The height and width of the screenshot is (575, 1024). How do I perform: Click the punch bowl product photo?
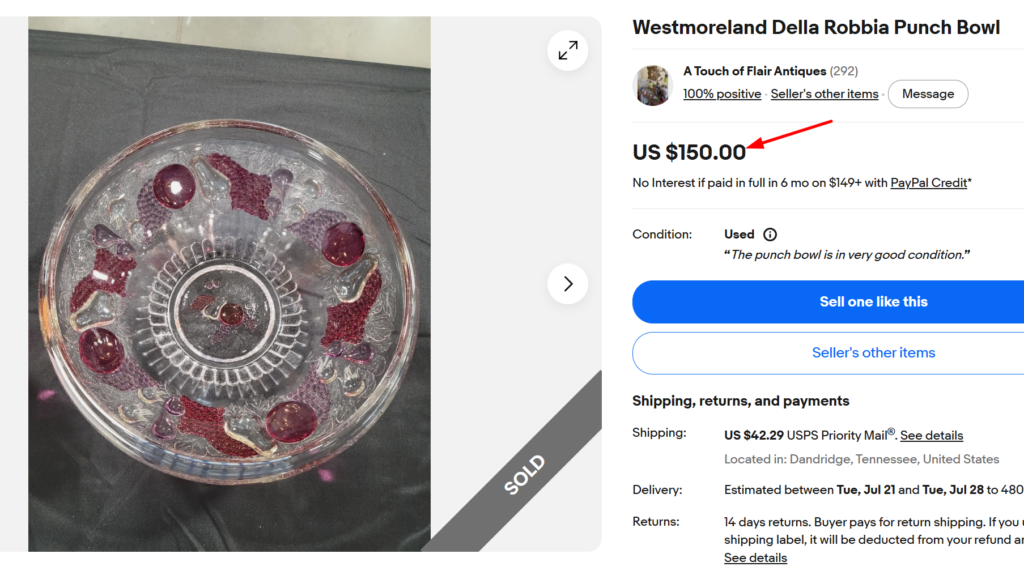(229, 284)
